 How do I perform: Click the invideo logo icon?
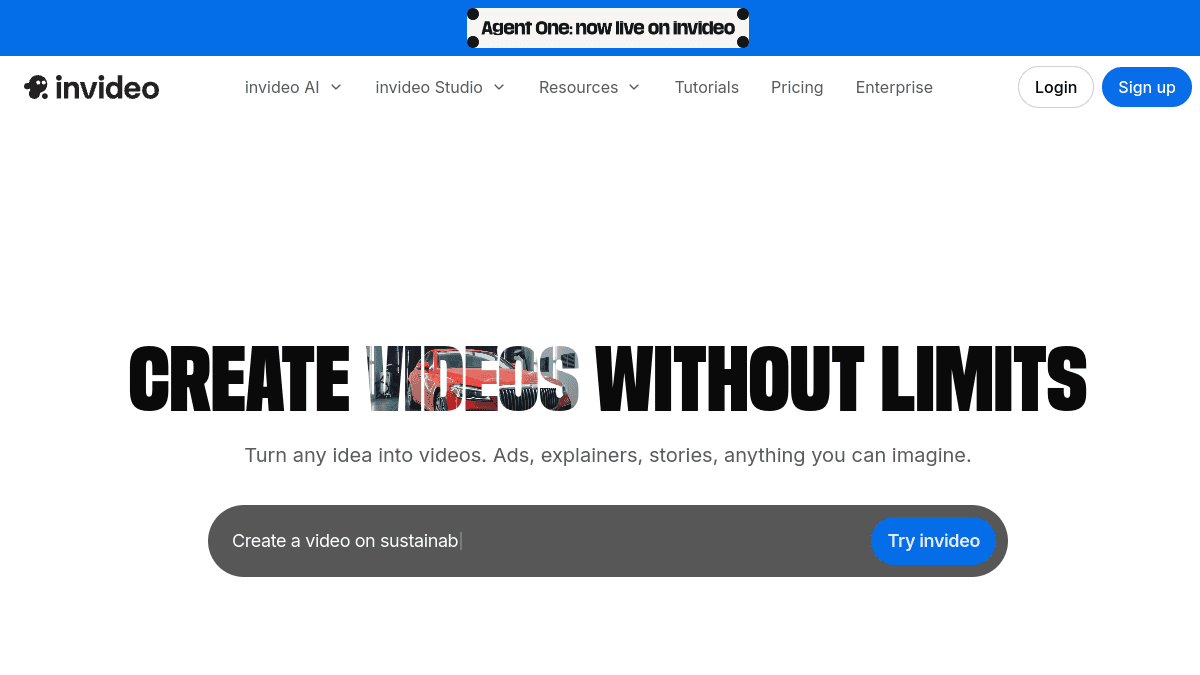click(36, 87)
